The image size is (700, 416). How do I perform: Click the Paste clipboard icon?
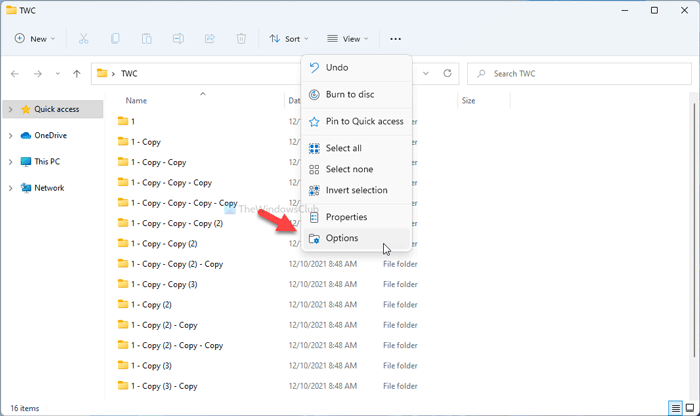146,39
